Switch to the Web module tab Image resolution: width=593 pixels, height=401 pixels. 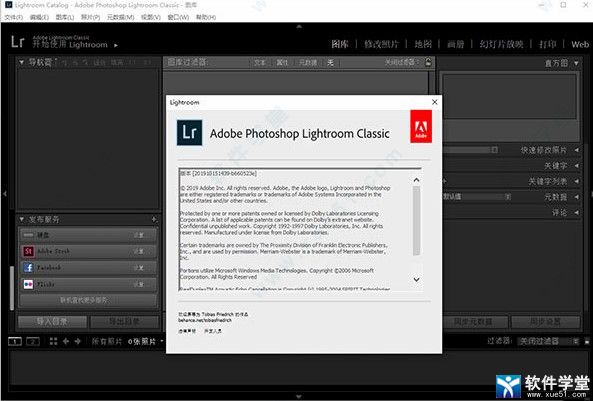[x=580, y=44]
